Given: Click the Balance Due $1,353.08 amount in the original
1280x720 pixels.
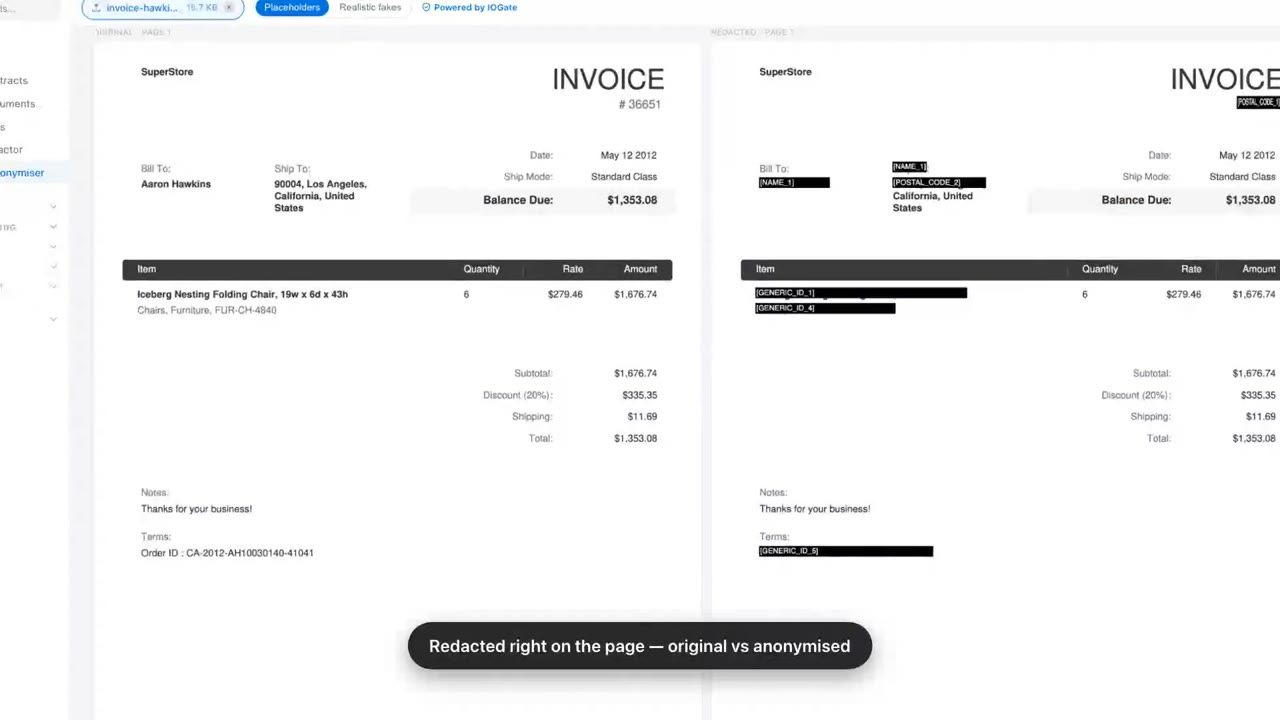Looking at the screenshot, I should point(632,200).
